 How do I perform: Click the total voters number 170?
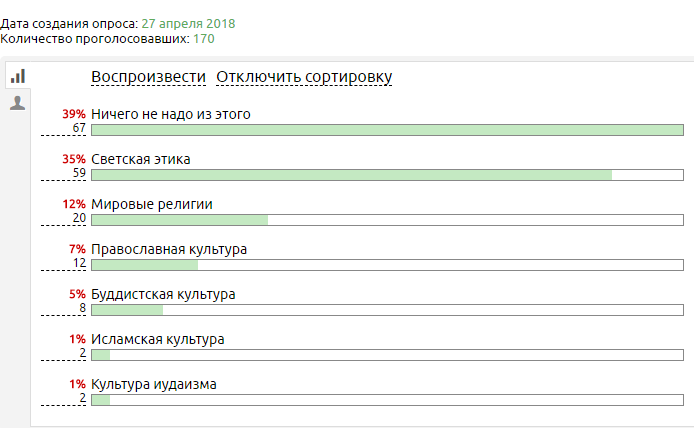pyautogui.click(x=203, y=39)
